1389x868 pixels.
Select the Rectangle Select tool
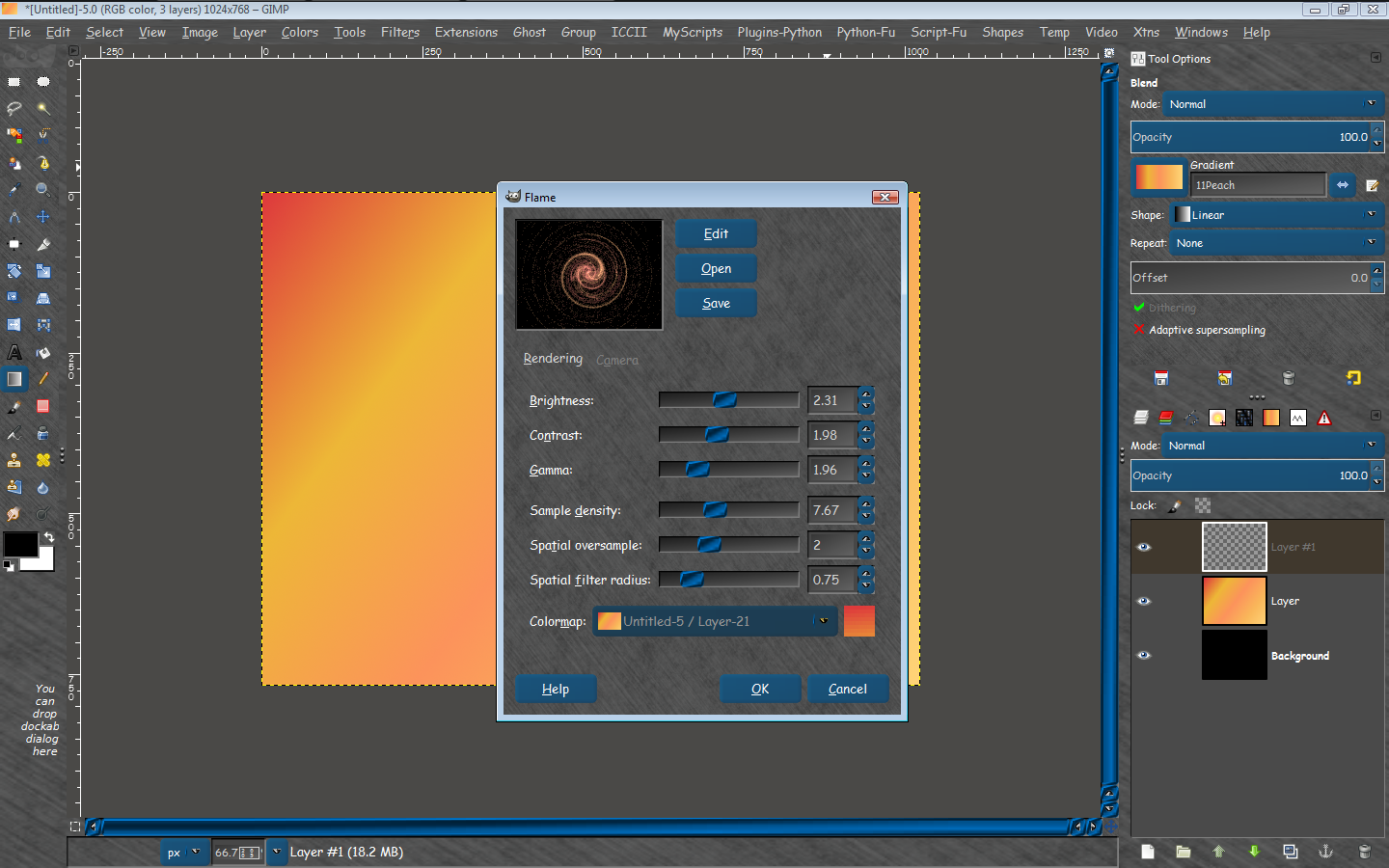tap(14, 82)
